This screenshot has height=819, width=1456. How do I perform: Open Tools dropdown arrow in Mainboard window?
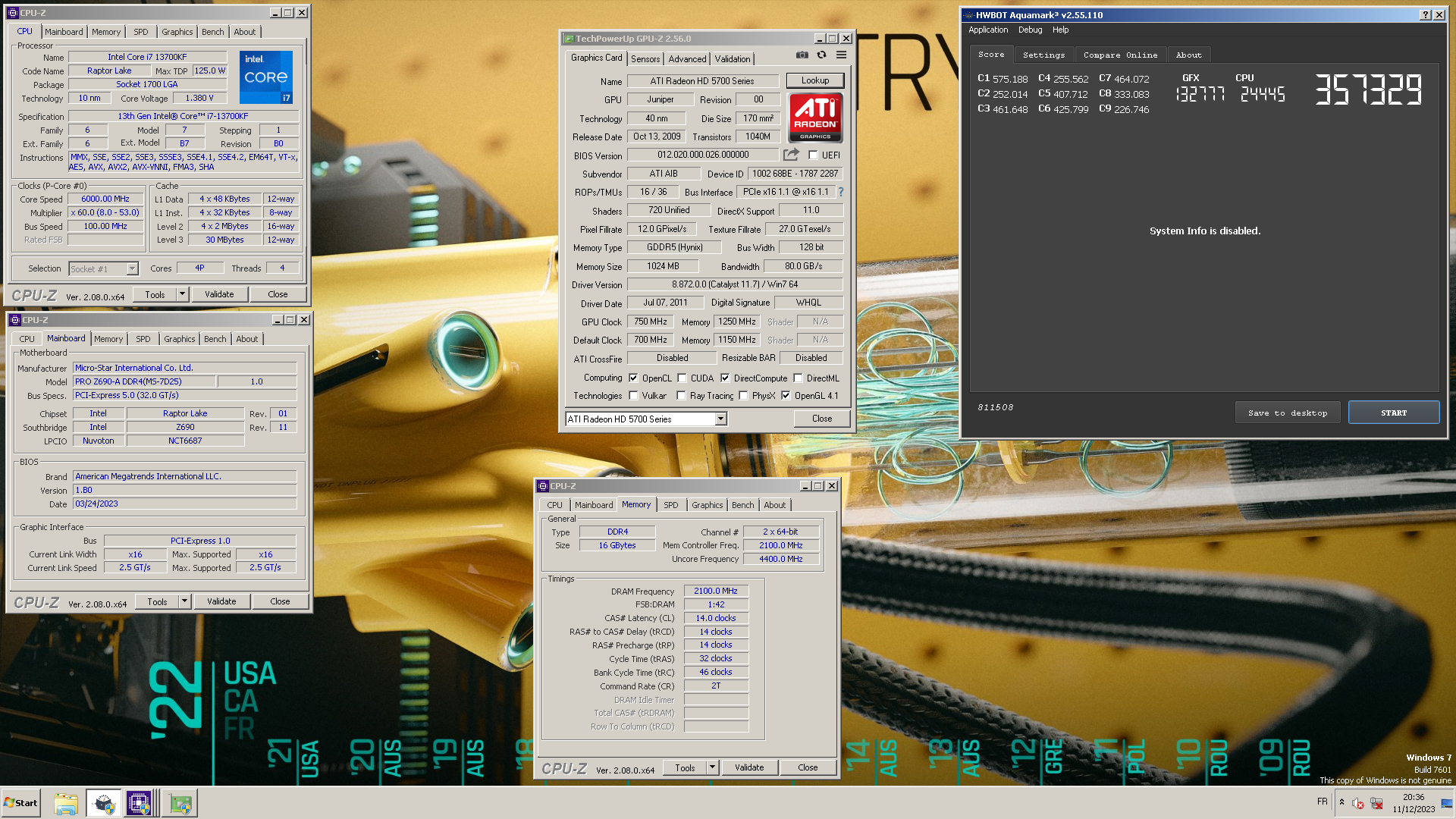(184, 601)
